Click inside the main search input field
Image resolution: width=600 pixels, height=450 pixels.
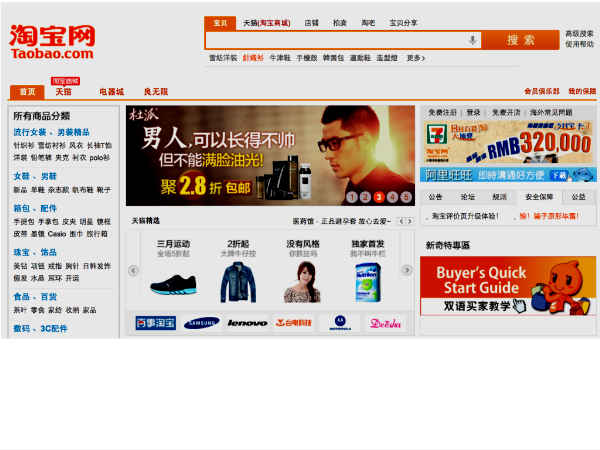336,40
